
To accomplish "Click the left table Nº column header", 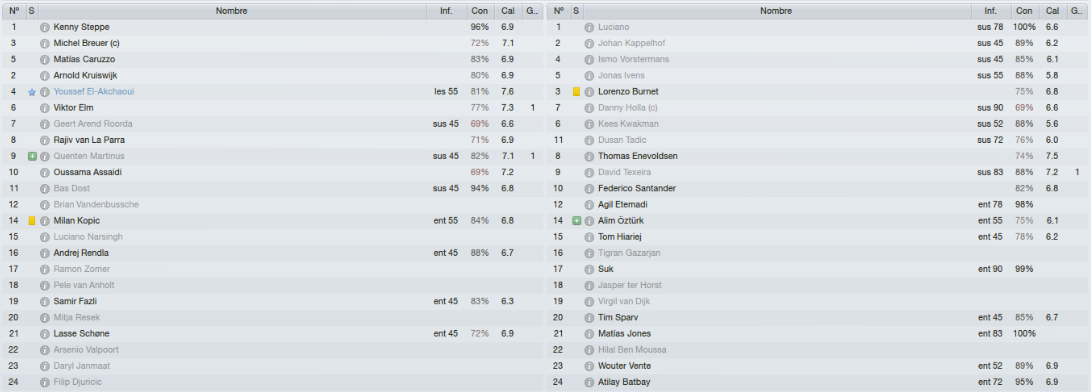I will tap(14, 11).
